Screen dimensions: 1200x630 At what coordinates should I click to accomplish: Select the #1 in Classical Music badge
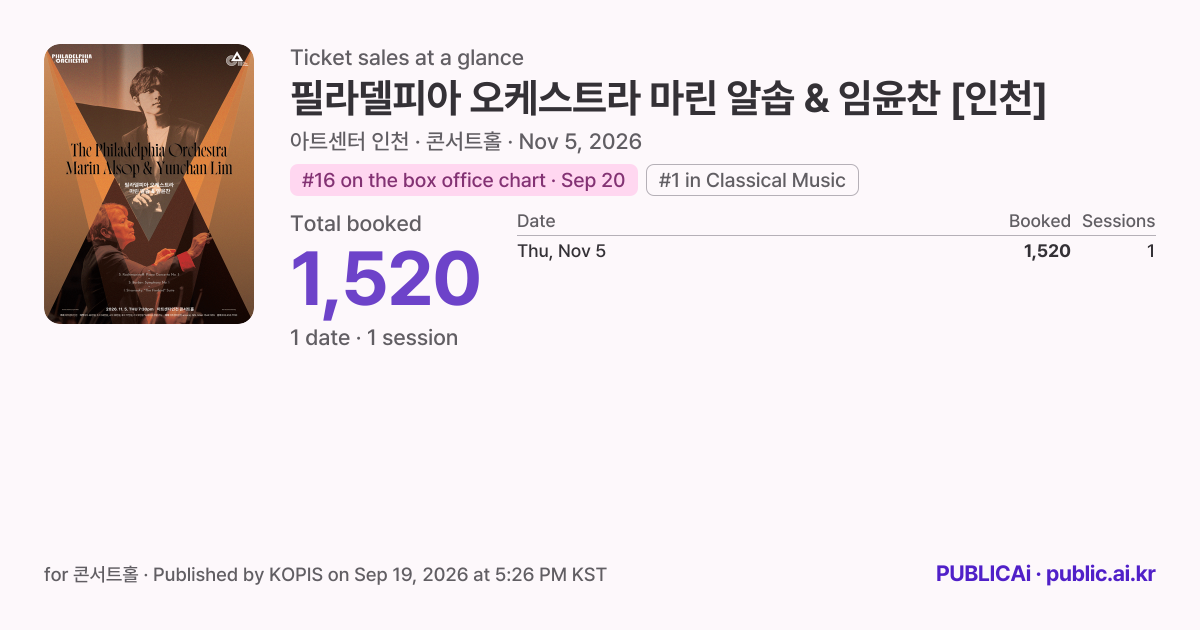click(752, 180)
